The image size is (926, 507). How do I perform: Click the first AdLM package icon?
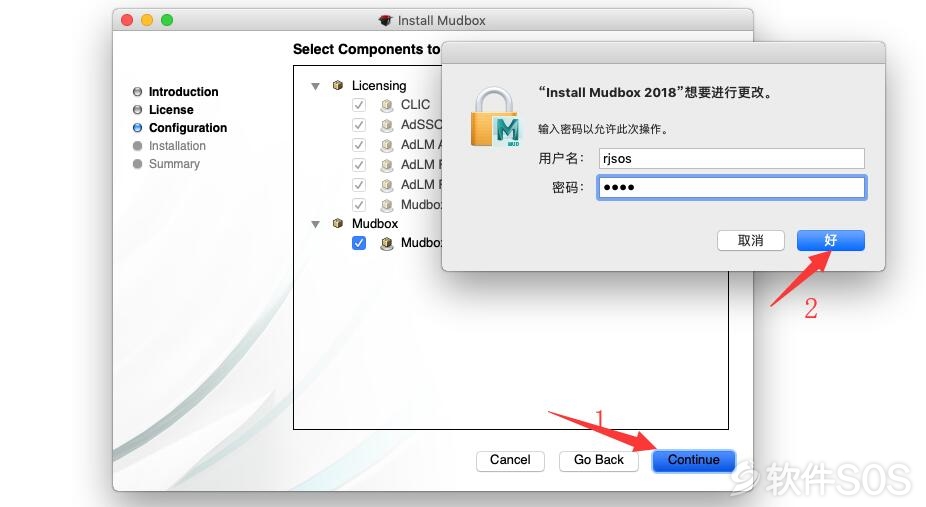click(387, 145)
